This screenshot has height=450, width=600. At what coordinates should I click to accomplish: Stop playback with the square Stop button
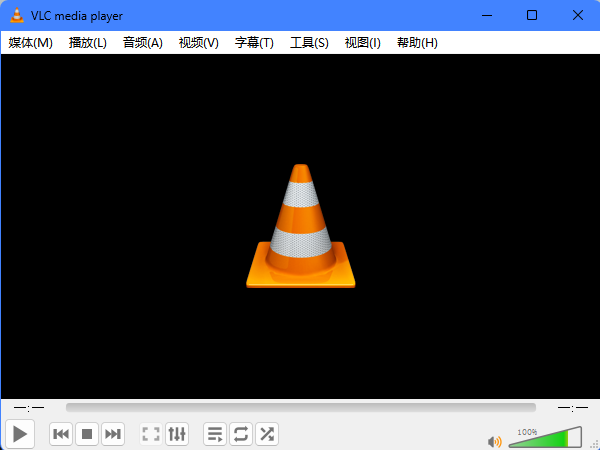coord(87,434)
